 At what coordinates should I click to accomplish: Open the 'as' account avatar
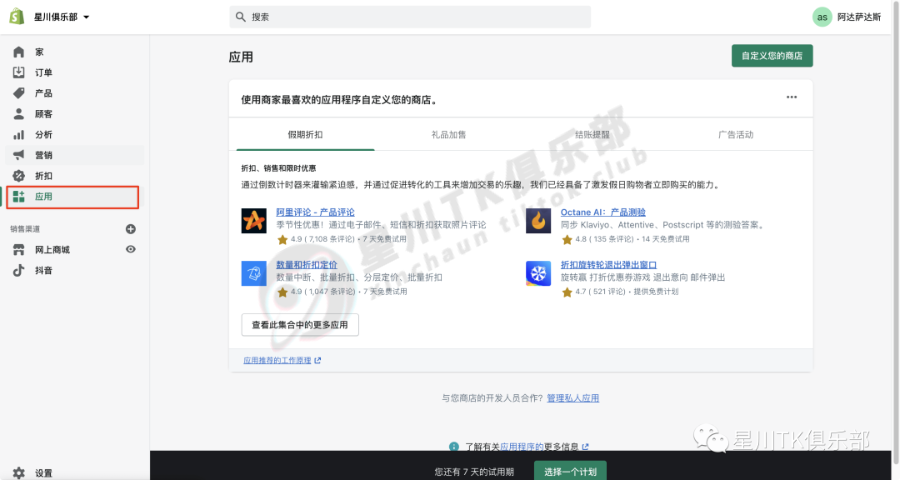tap(822, 17)
